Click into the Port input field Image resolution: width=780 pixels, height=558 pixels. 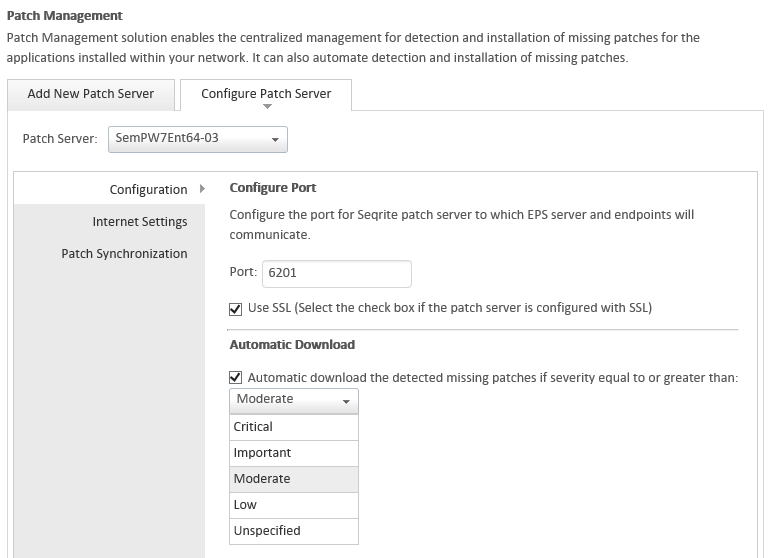(337, 274)
